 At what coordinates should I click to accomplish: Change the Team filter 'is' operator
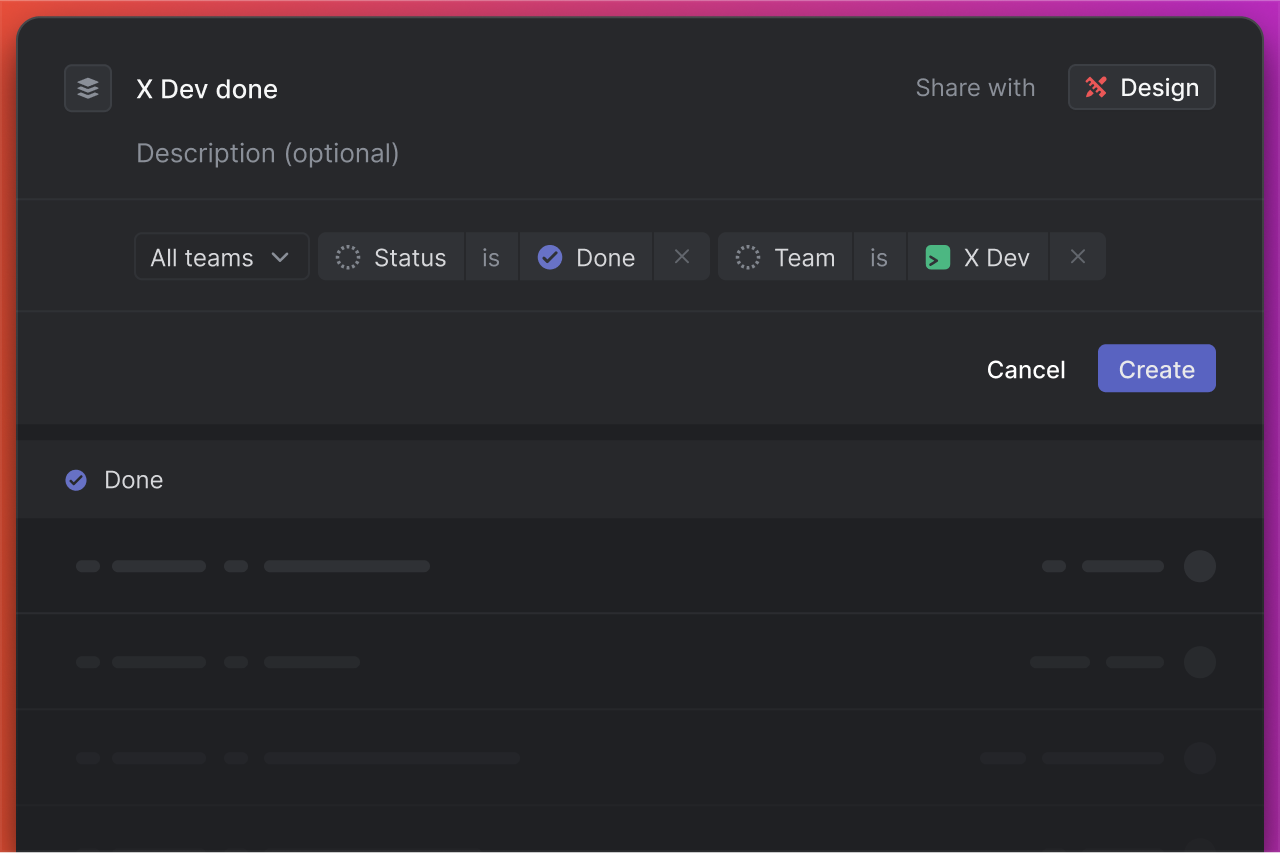point(879,257)
